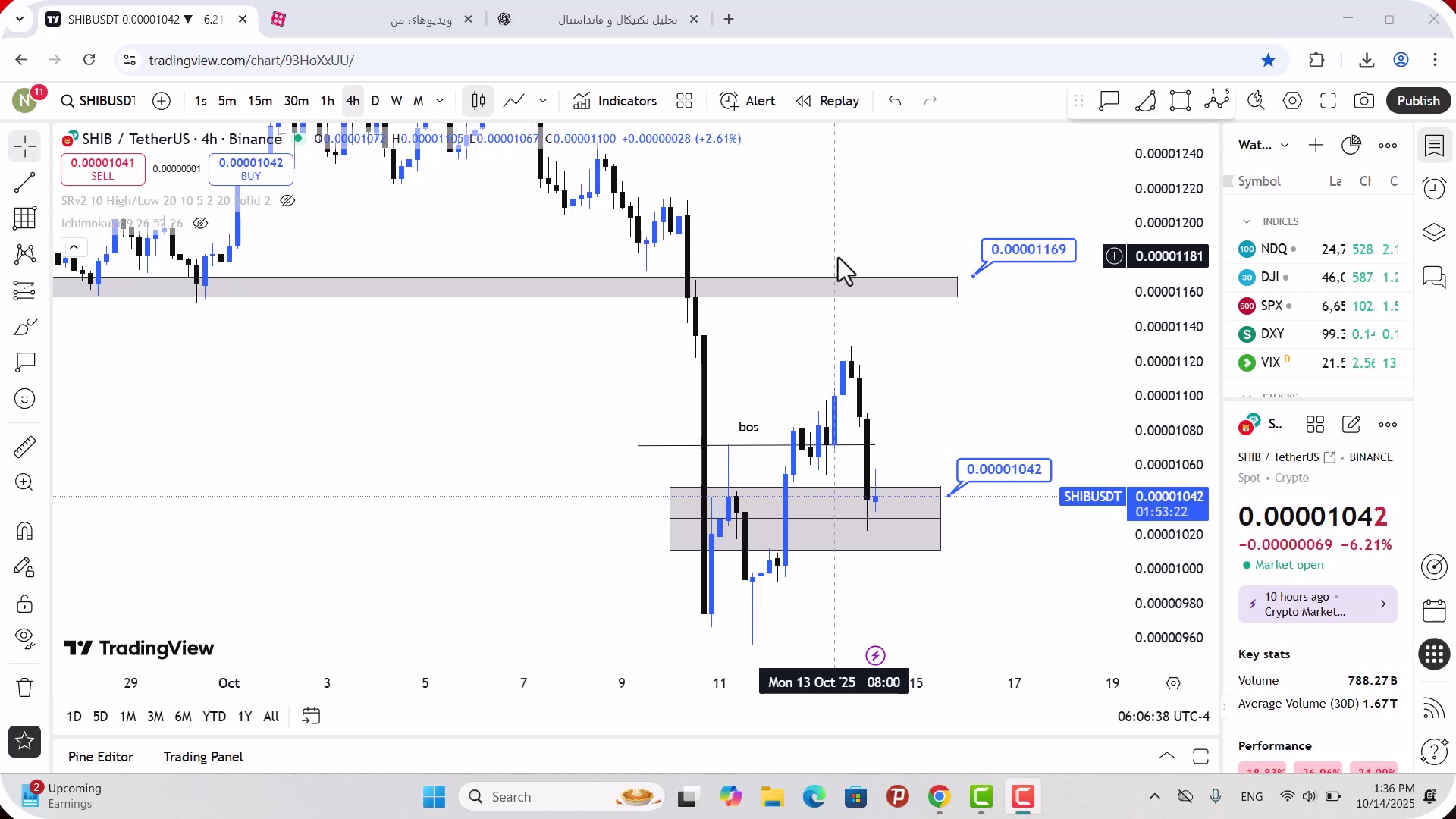Collapse the indicator legend arrow
This screenshot has height=819, width=1456.
pyautogui.click(x=74, y=247)
